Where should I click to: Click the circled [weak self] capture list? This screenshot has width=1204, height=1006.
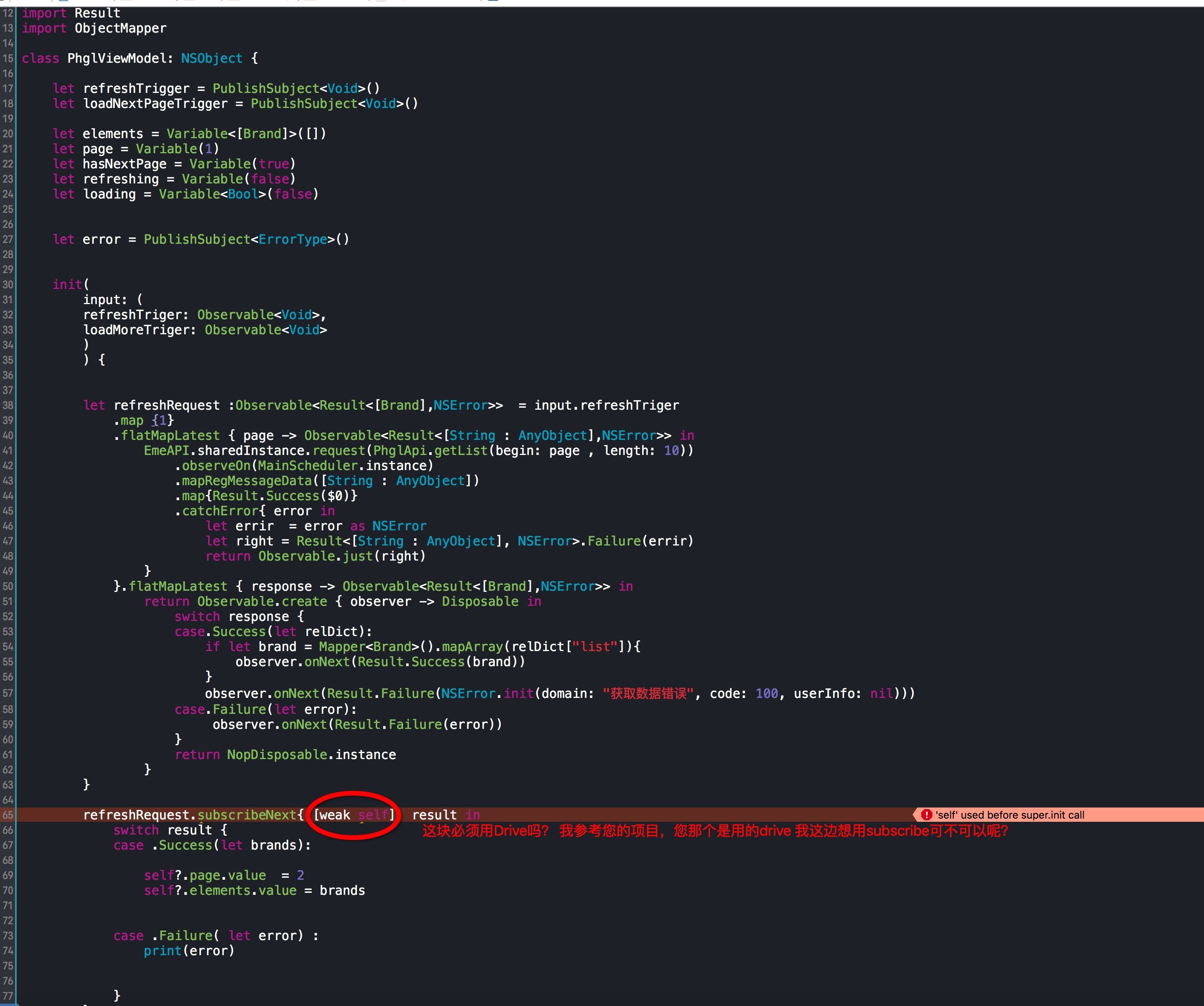[x=354, y=815]
